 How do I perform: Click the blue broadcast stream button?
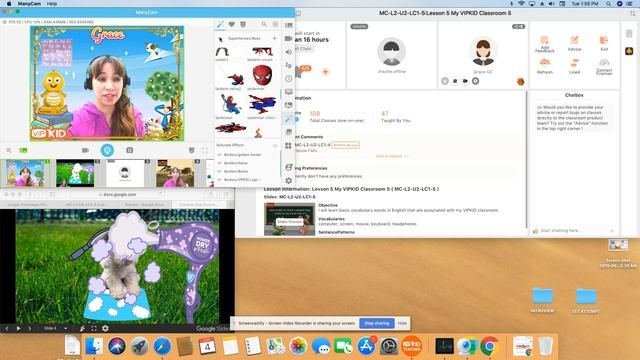[107, 150]
